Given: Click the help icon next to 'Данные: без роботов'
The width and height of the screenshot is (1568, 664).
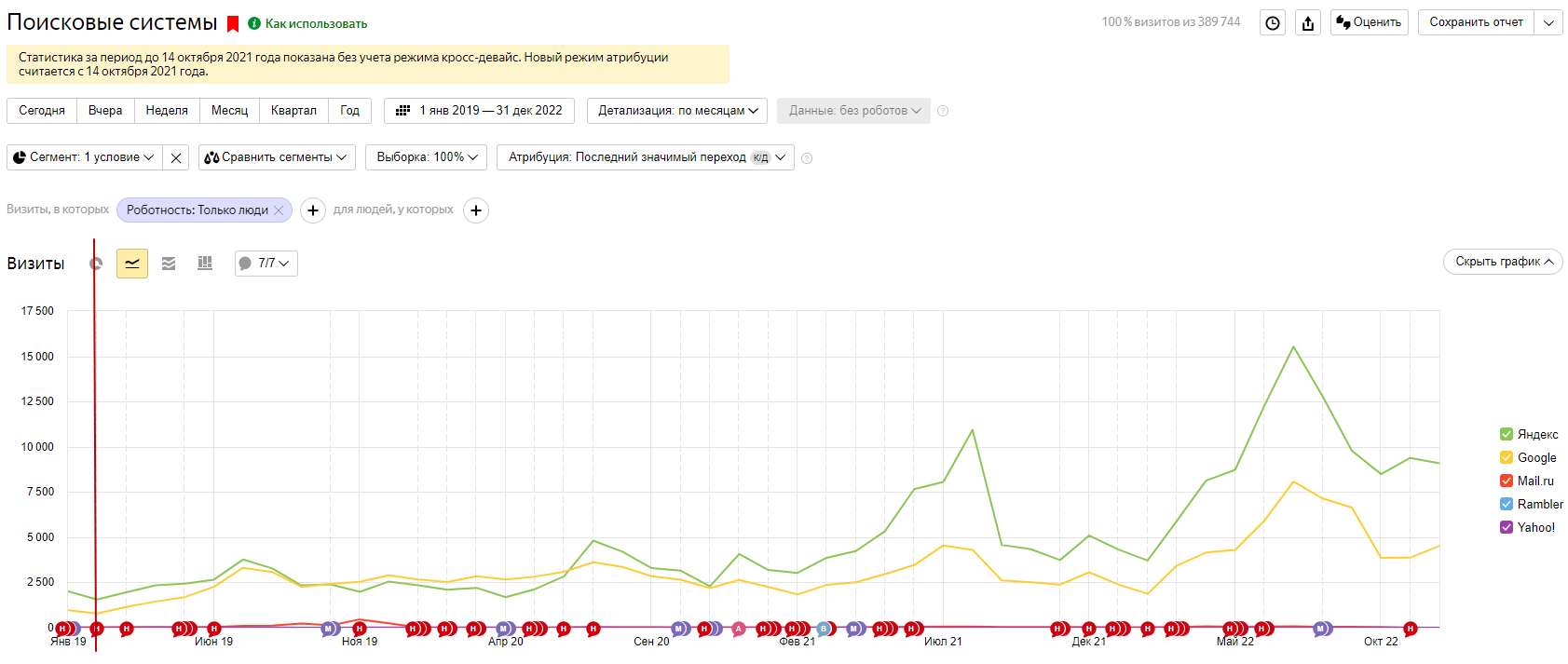Looking at the screenshot, I should click(943, 111).
